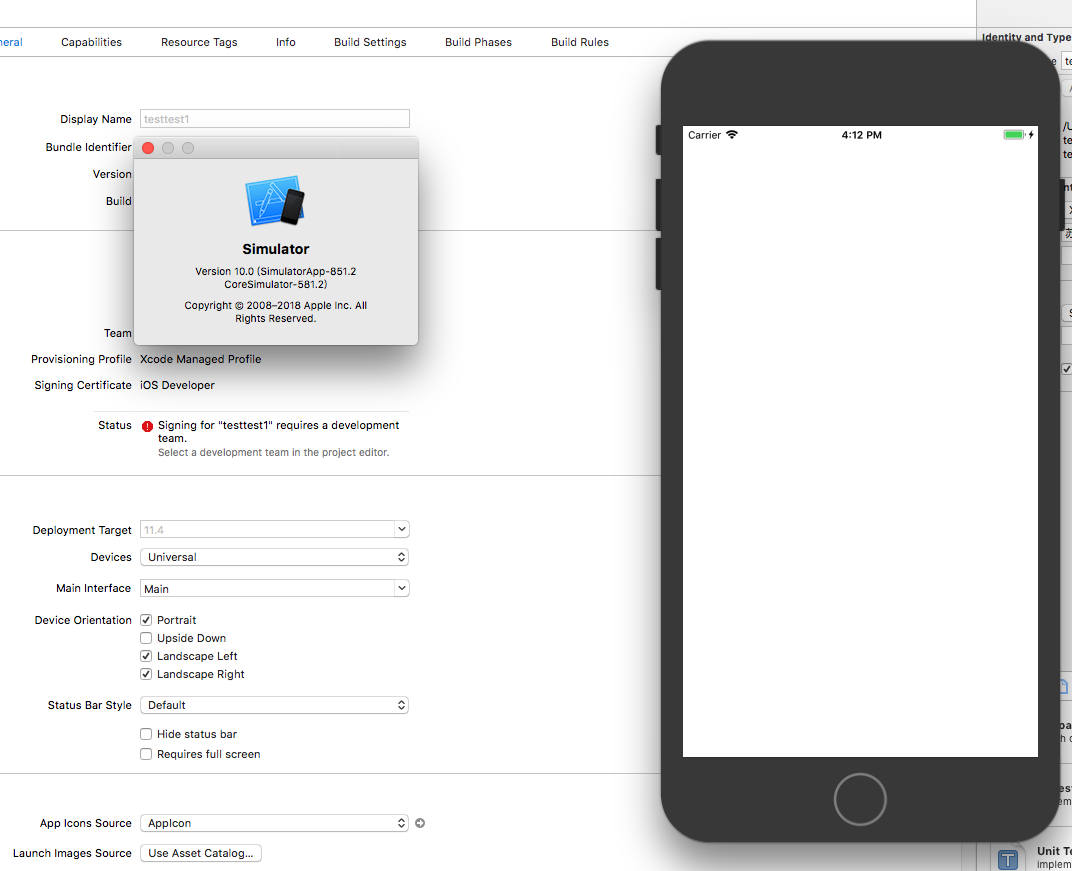Tap the battery icon in simulator status bar

(1014, 135)
